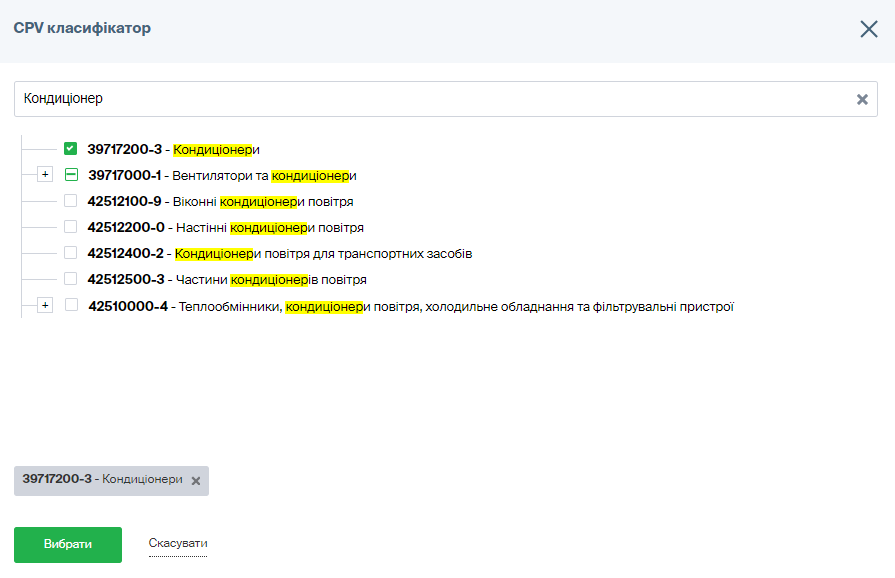Viewport: 895px width, 578px height.
Task: Remove the 39717200-3 Кондиціонери selected tag
Action: pos(196,481)
